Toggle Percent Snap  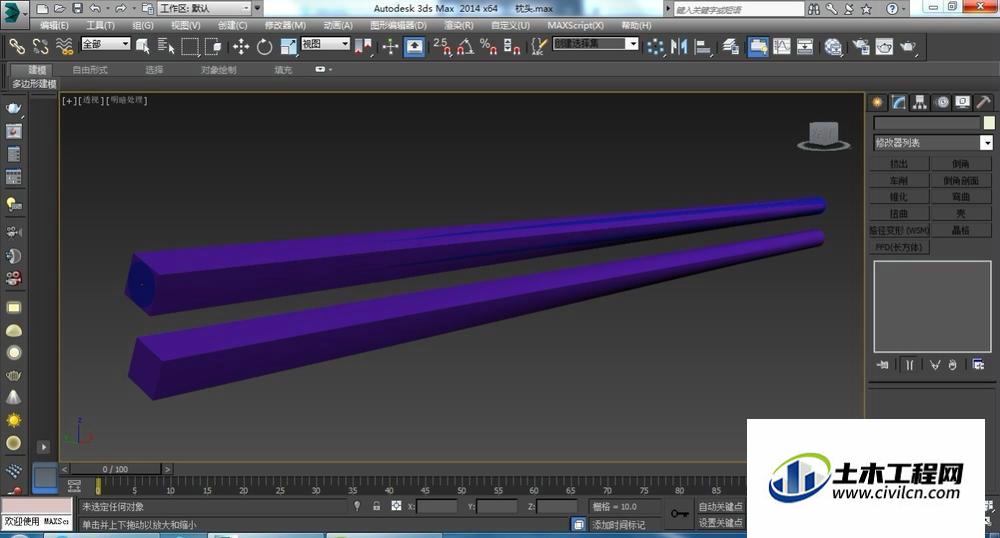(489, 46)
